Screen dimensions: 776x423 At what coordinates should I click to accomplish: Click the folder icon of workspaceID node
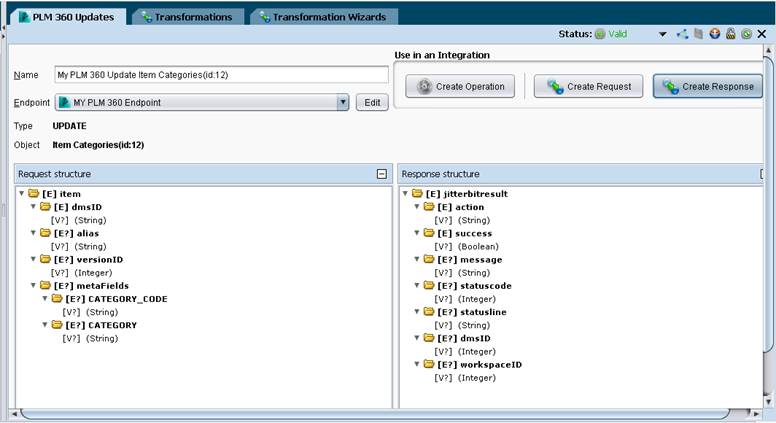pos(429,364)
